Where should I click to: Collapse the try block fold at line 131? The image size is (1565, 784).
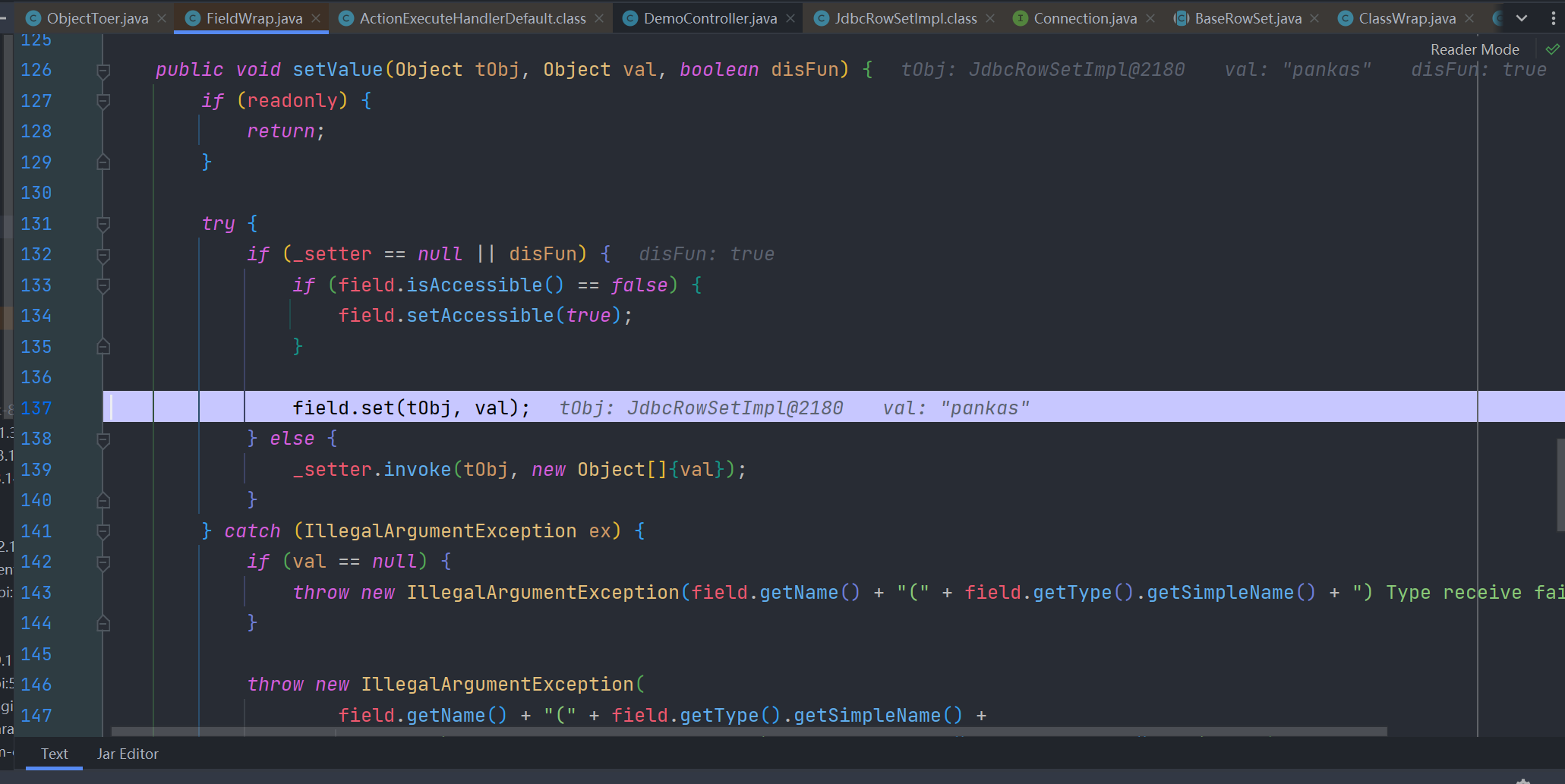click(103, 223)
